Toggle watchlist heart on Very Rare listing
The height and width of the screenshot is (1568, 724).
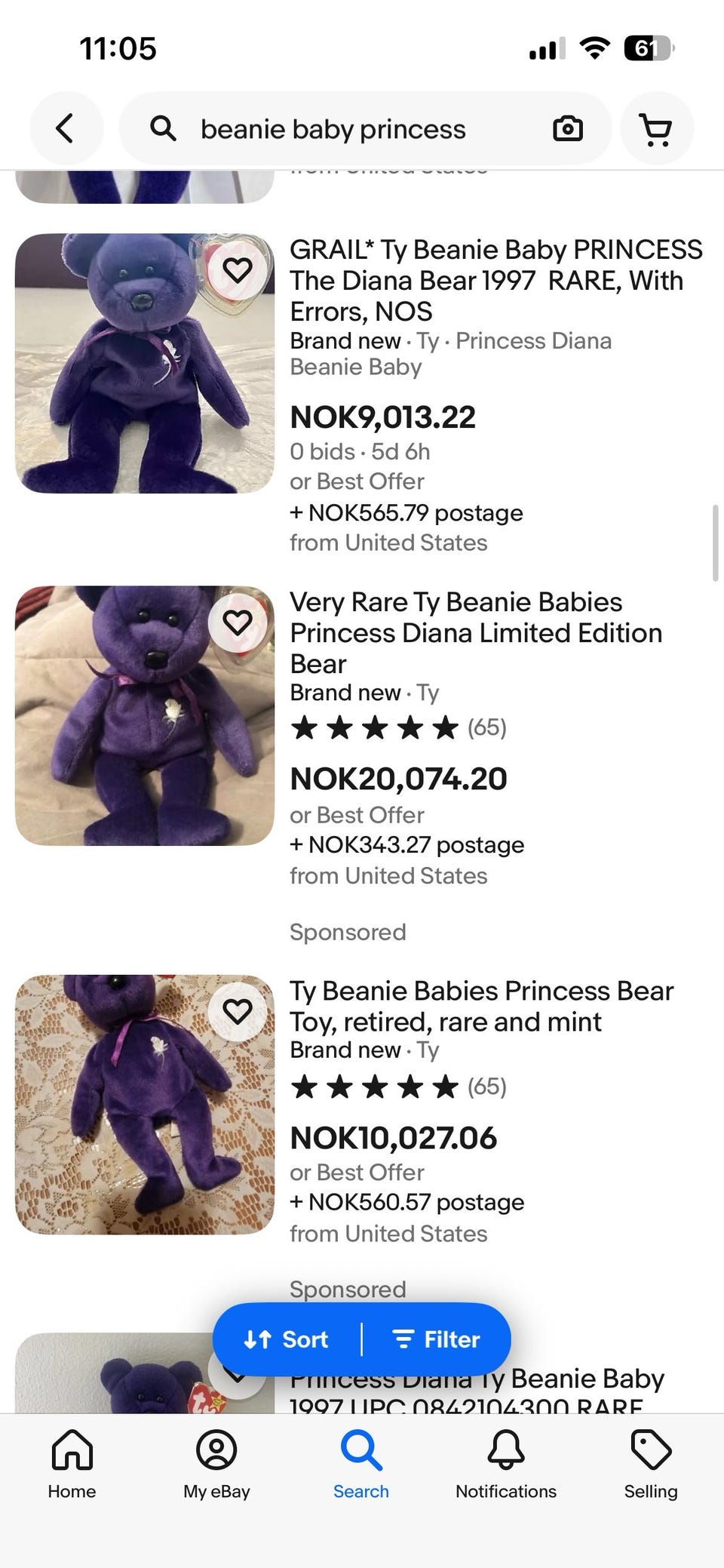[238, 623]
